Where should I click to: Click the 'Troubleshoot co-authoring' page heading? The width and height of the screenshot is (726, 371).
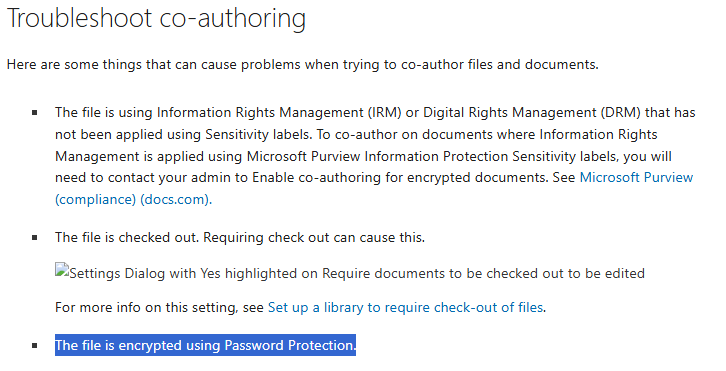[156, 19]
